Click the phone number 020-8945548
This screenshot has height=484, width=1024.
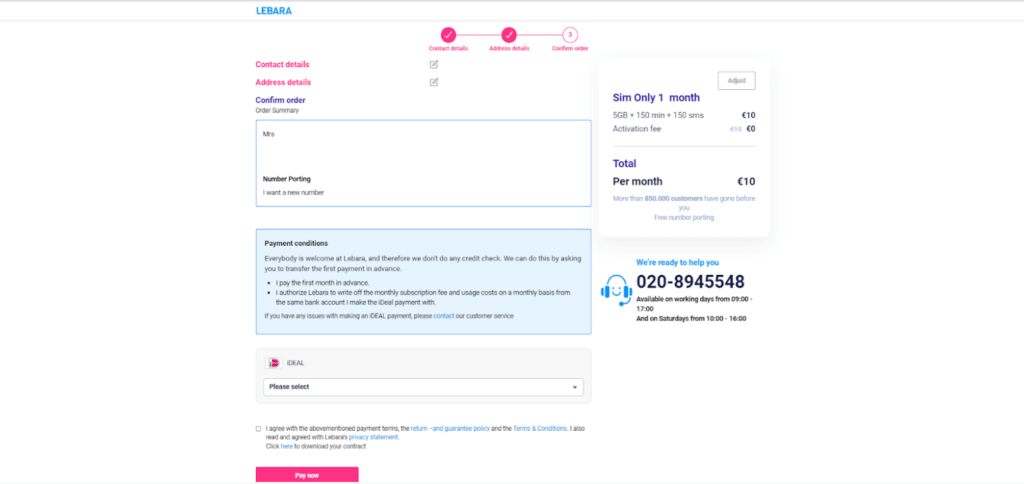tap(690, 282)
